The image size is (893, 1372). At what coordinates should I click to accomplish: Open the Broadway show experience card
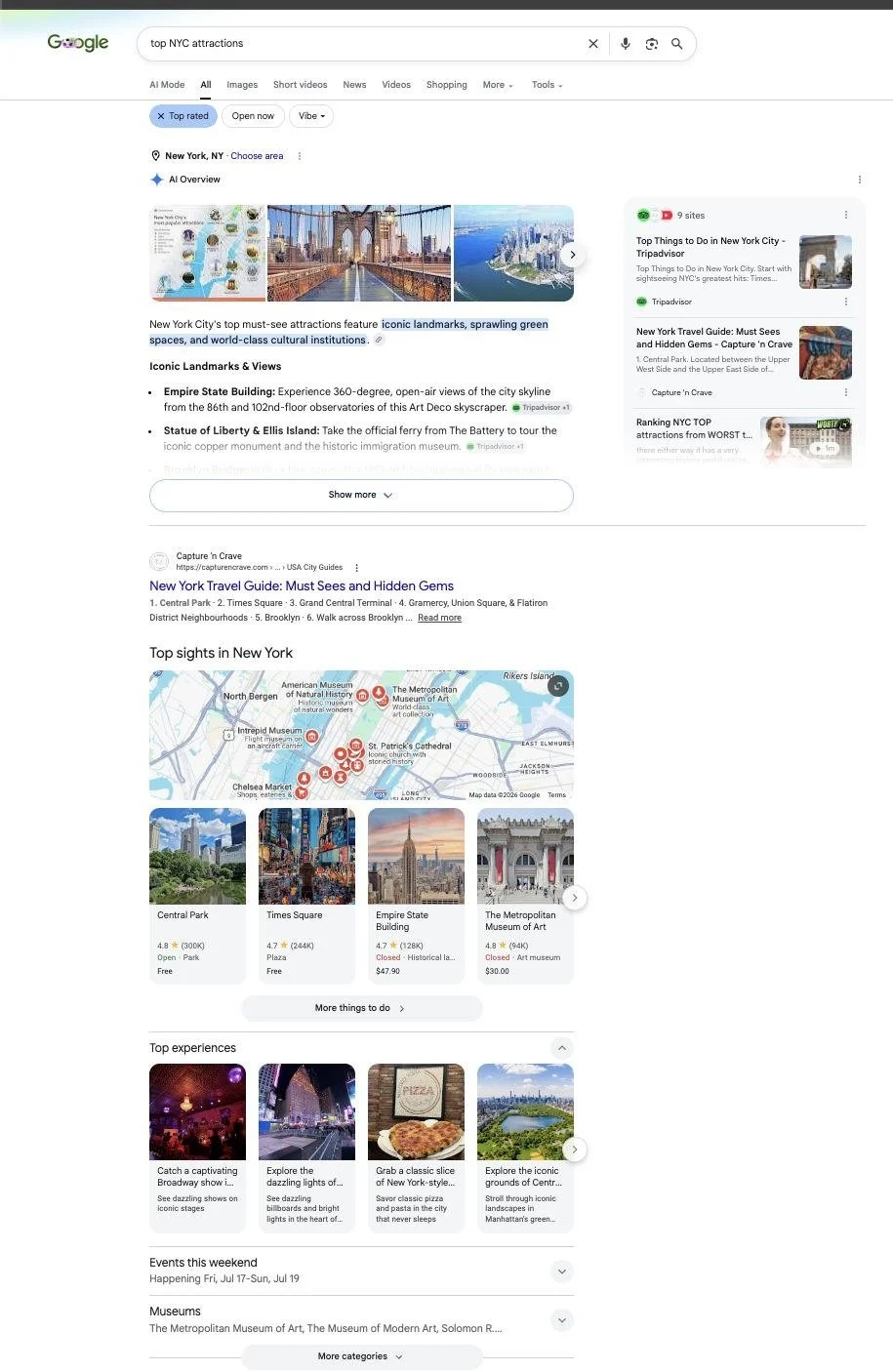point(197,1149)
